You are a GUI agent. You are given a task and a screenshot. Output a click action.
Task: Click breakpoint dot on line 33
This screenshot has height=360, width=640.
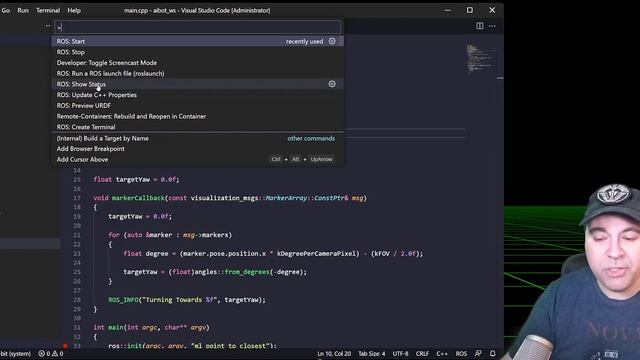point(65,346)
